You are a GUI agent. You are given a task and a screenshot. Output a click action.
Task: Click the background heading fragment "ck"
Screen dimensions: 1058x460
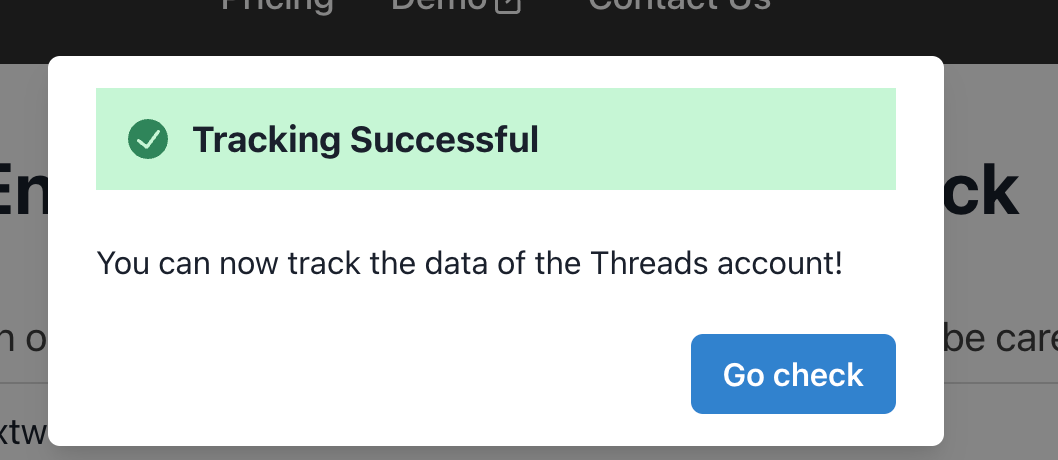tap(984, 193)
